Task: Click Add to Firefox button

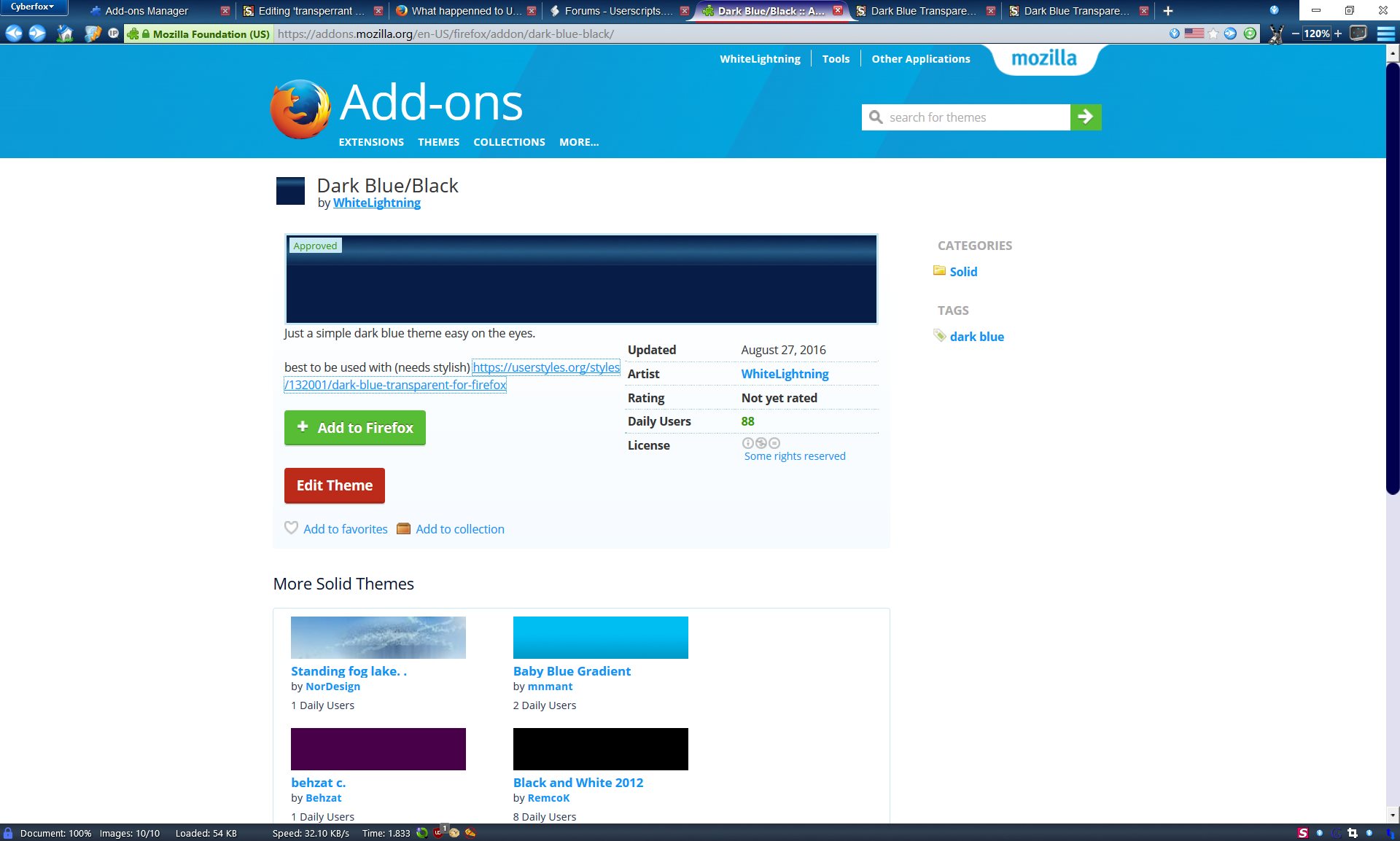Action: [355, 428]
